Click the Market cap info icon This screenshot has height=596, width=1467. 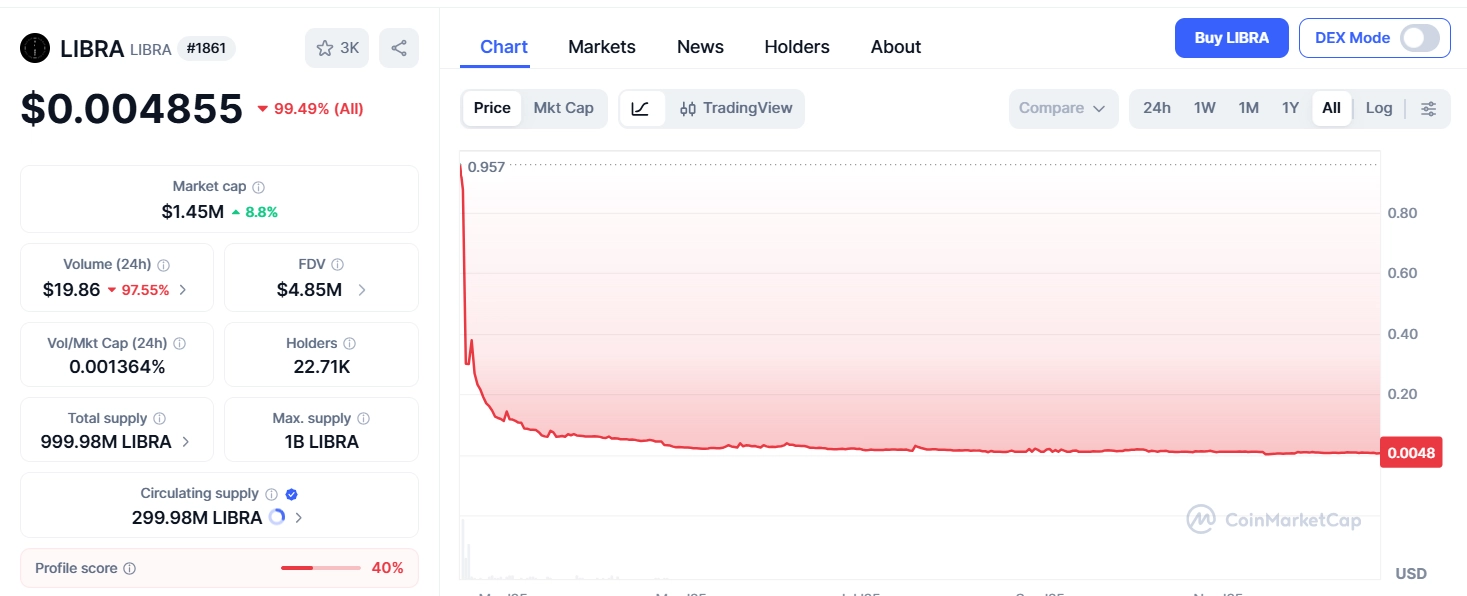tap(259, 187)
